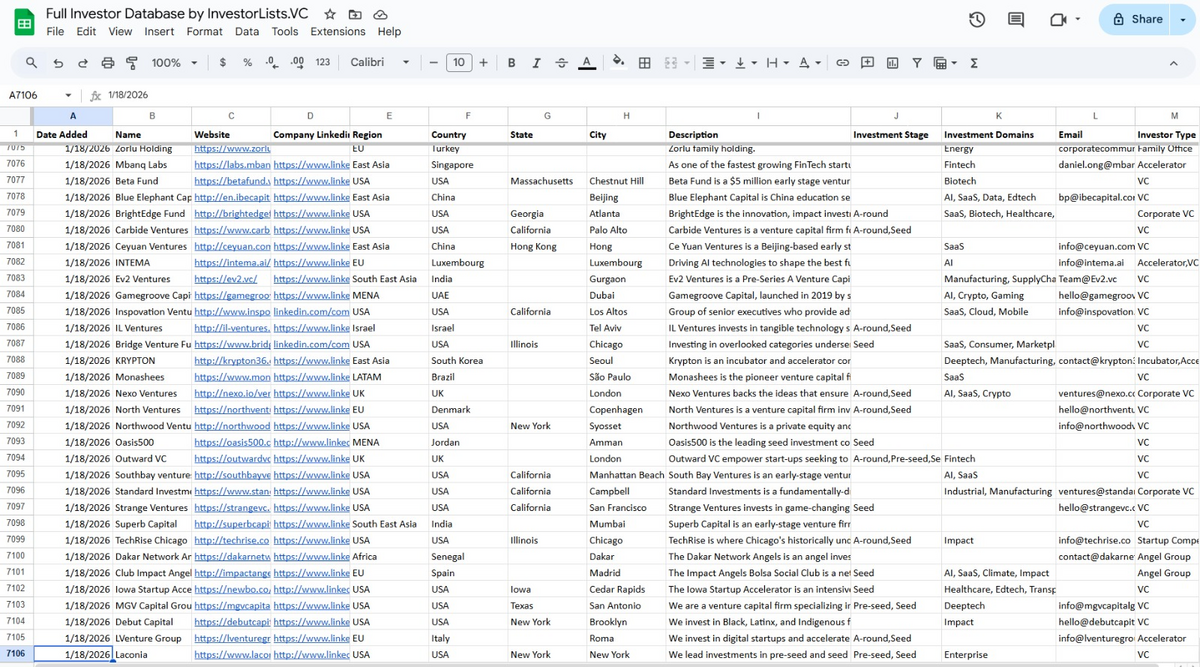Image resolution: width=1200 pixels, height=667 pixels.
Task: Open version history
Action: 976,19
